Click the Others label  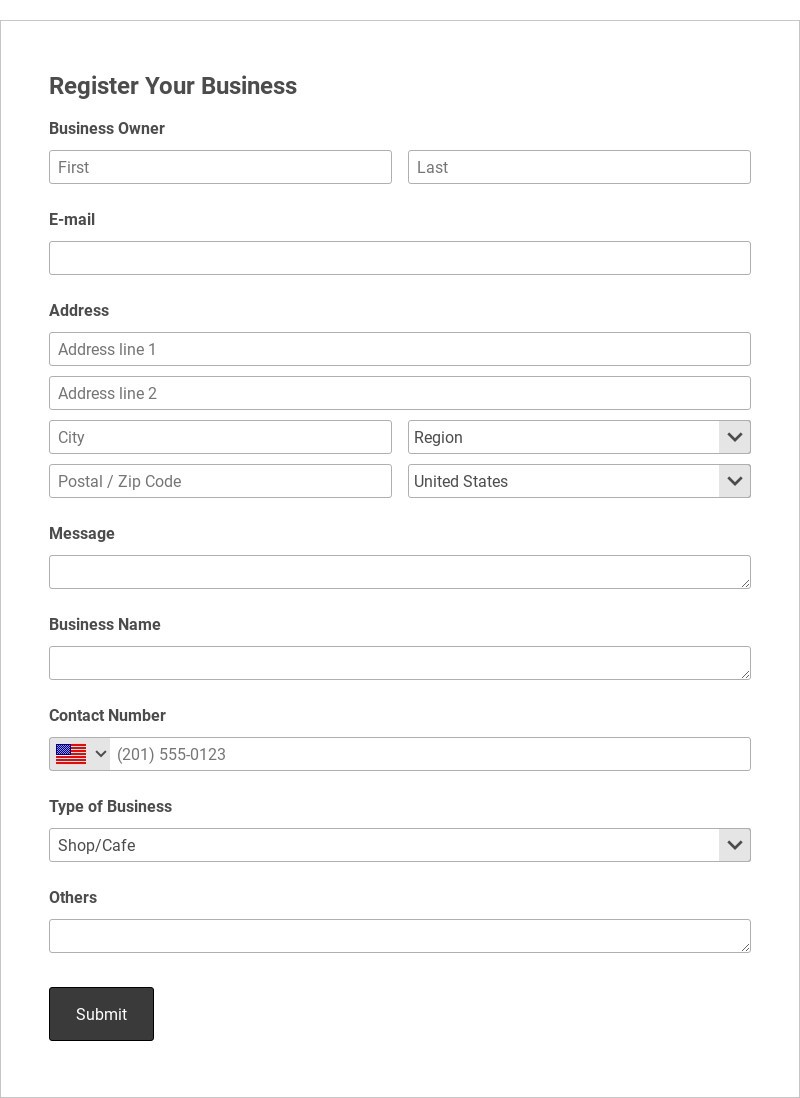(x=73, y=898)
